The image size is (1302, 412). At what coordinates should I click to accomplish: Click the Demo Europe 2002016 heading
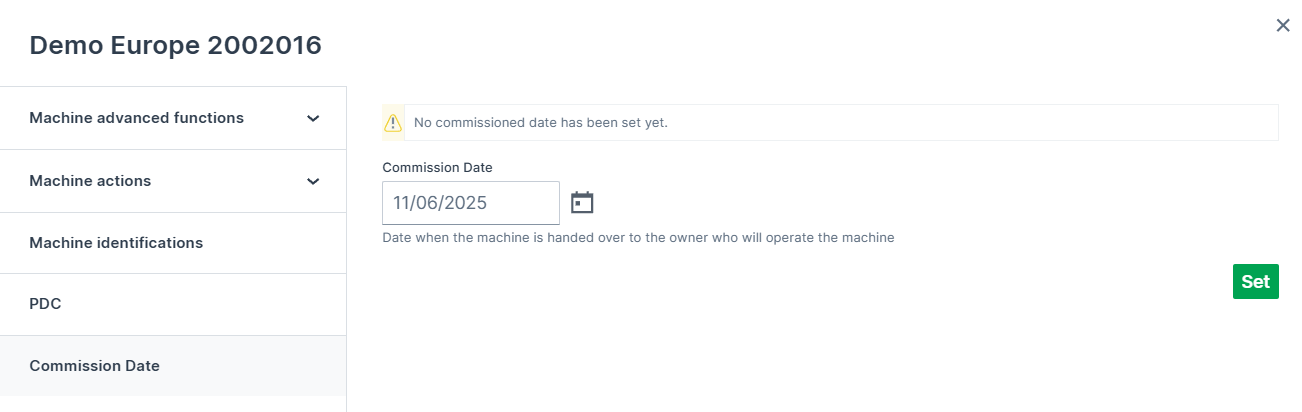pyautogui.click(x=175, y=45)
